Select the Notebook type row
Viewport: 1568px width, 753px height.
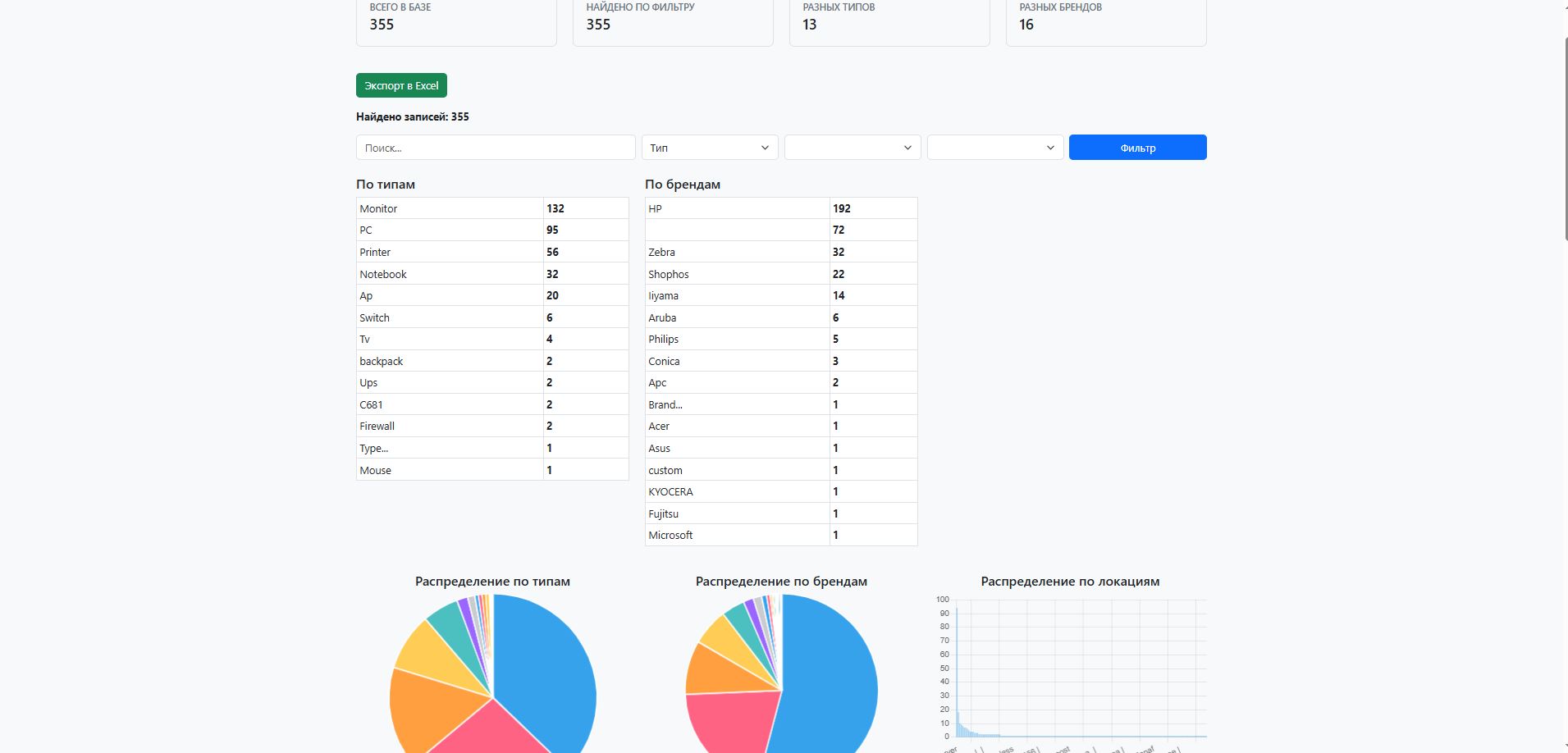point(492,274)
